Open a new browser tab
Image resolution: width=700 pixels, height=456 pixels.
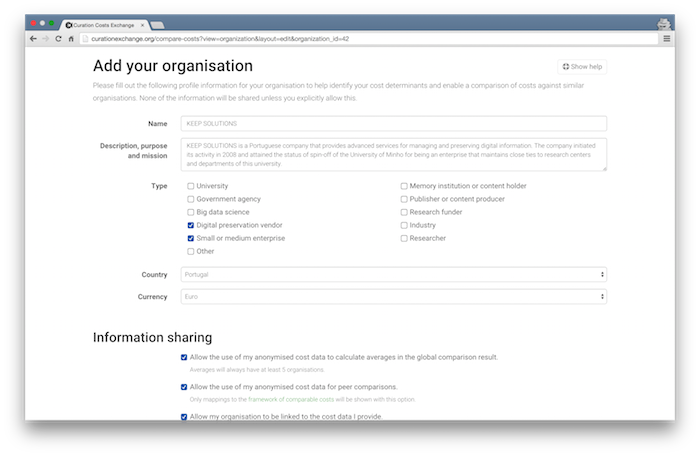point(157,25)
